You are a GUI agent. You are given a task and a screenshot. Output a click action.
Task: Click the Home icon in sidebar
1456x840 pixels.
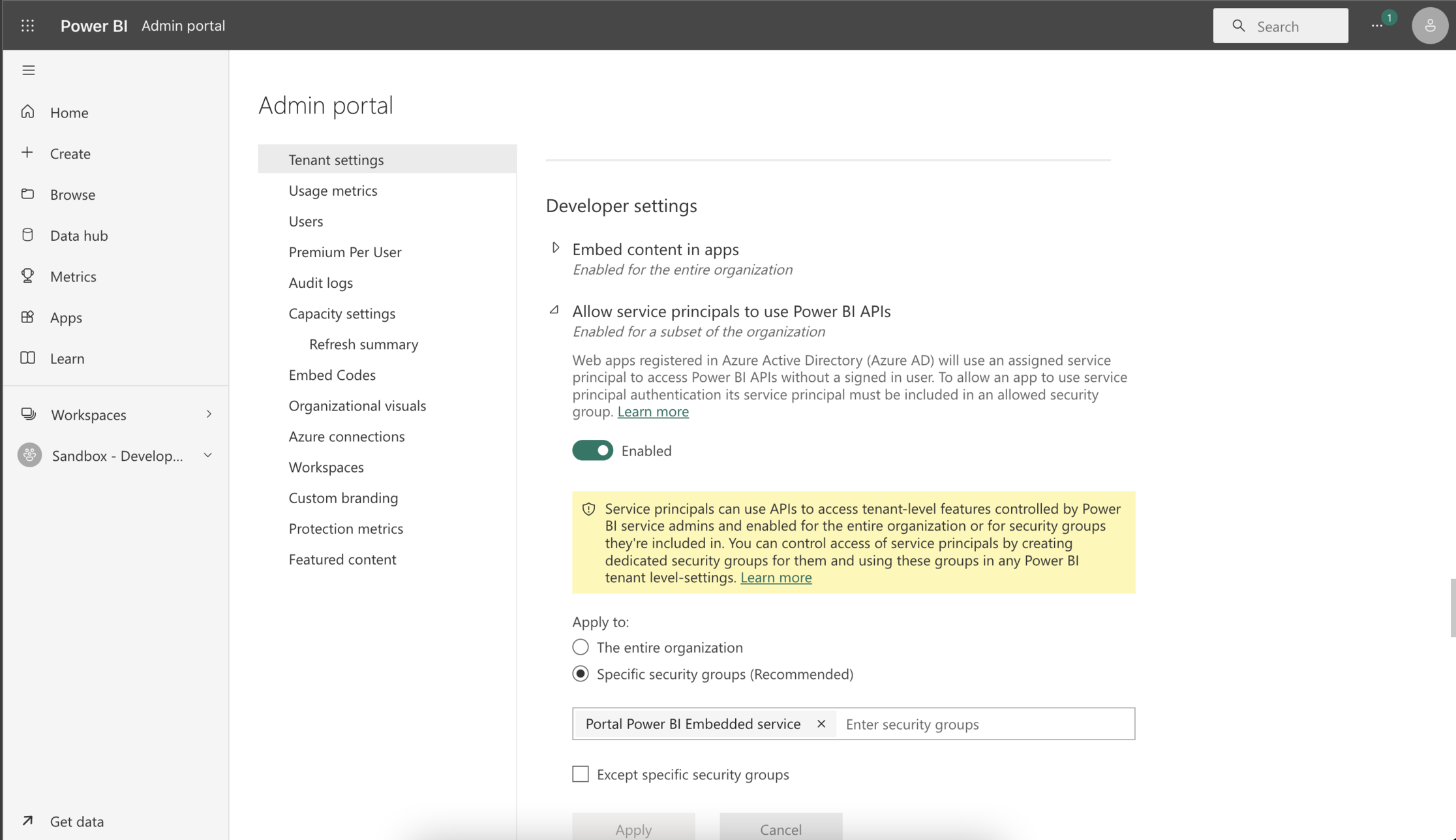tap(27, 112)
